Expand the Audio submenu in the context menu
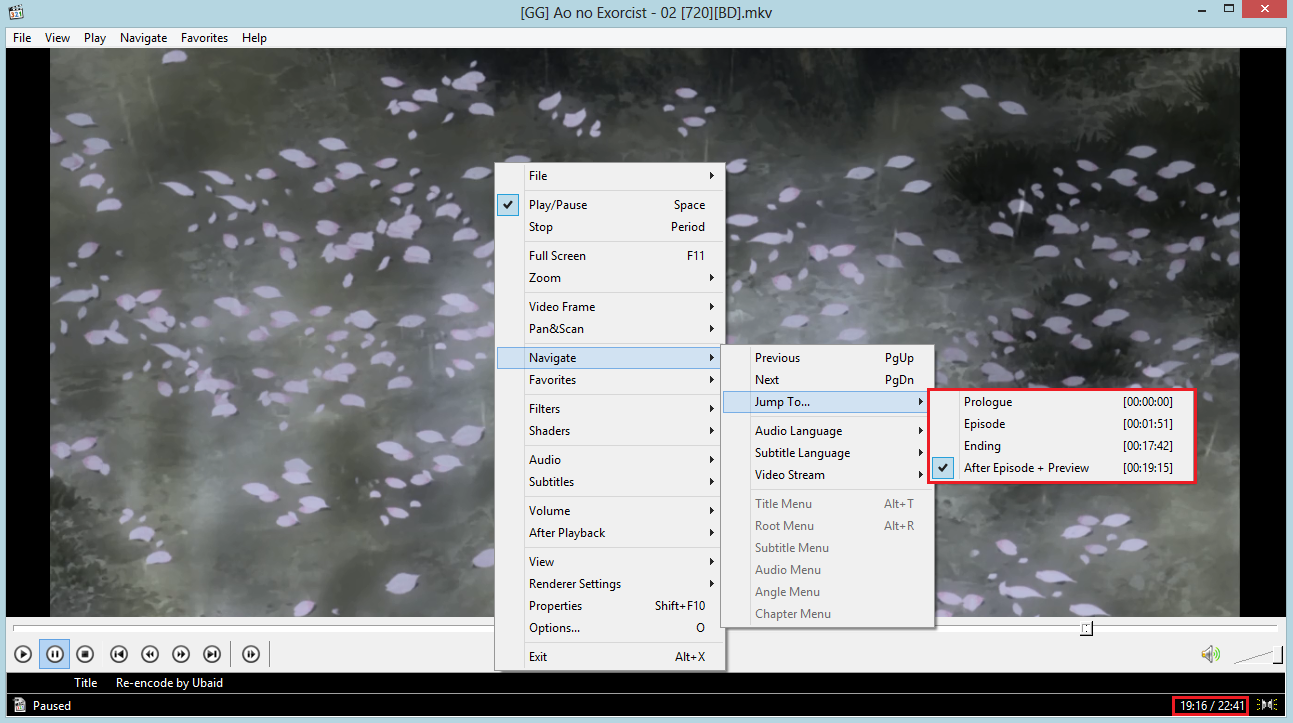The width and height of the screenshot is (1293, 723). click(x=611, y=460)
